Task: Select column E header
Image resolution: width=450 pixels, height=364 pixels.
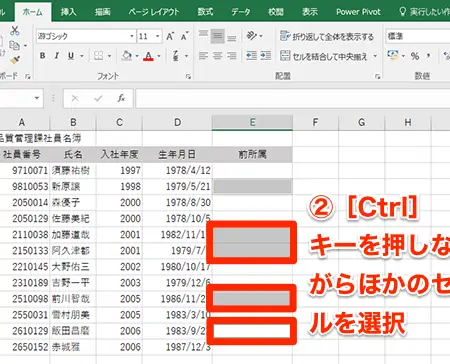Action: click(252, 123)
